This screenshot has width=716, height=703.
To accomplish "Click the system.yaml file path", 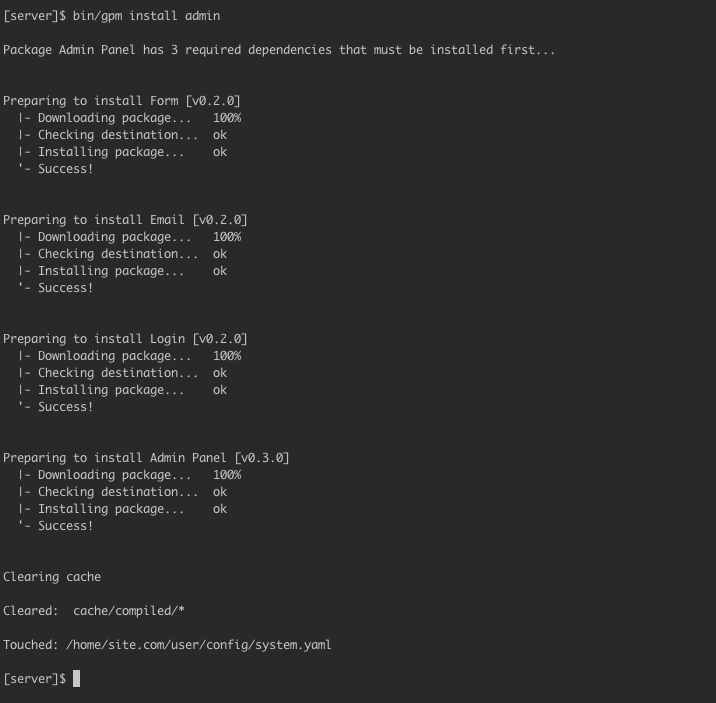I will click(x=198, y=645).
